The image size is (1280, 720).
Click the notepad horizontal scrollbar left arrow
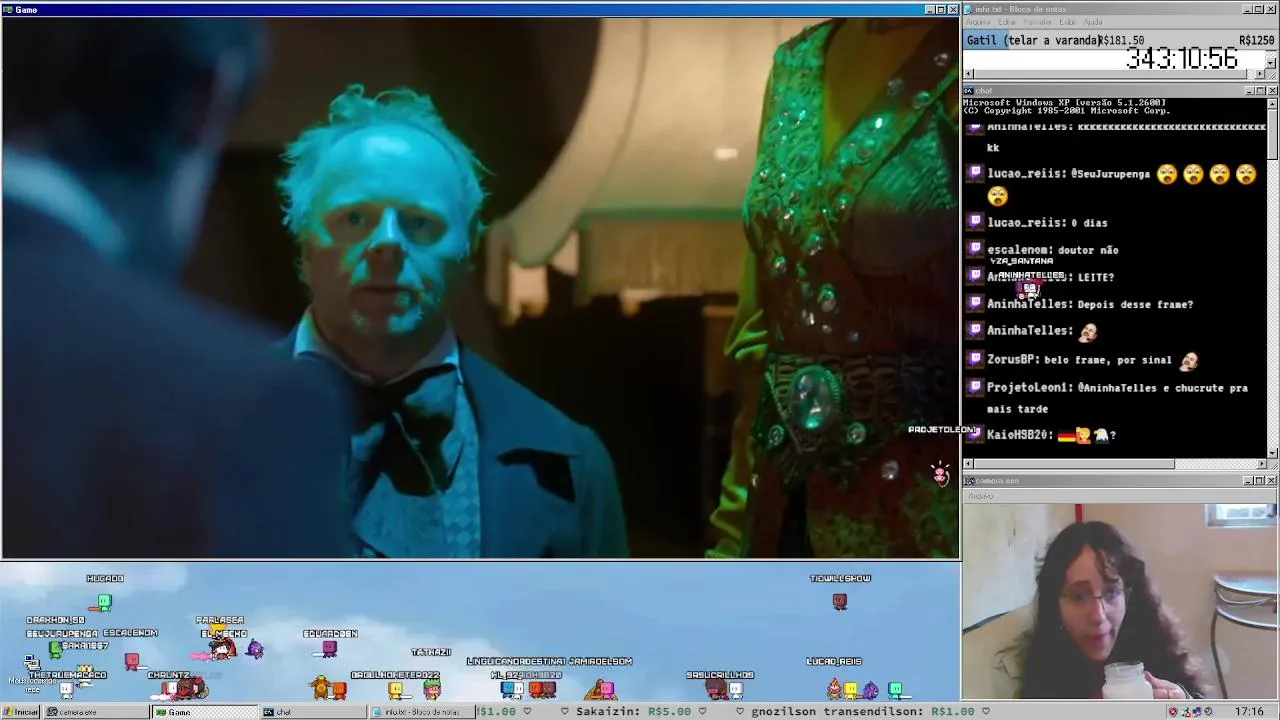tap(968, 74)
